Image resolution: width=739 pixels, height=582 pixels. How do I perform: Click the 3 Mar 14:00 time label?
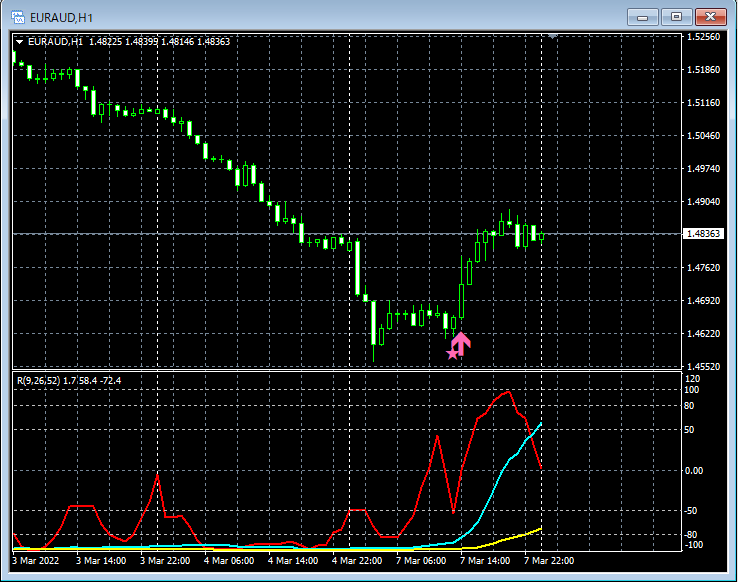coord(101,561)
